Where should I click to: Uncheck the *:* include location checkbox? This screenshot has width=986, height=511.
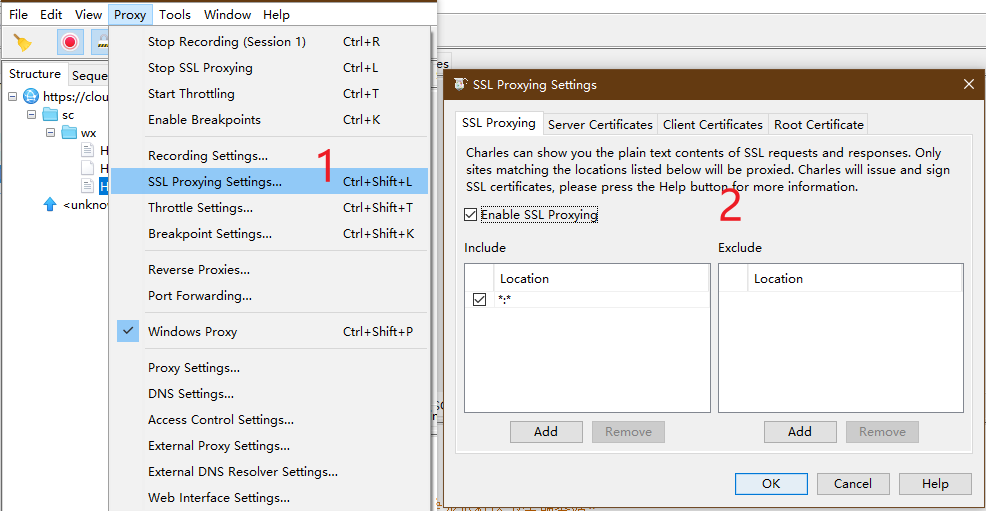[479, 299]
